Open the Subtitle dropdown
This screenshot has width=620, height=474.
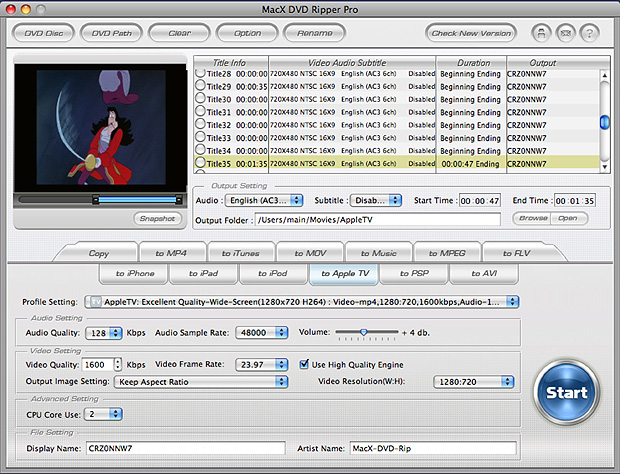pos(376,200)
